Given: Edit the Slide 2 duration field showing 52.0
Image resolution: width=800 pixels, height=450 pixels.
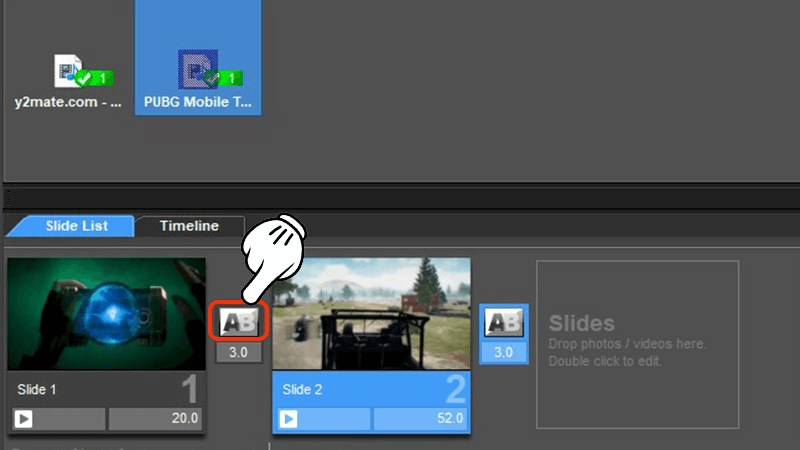Looking at the screenshot, I should (x=420, y=418).
